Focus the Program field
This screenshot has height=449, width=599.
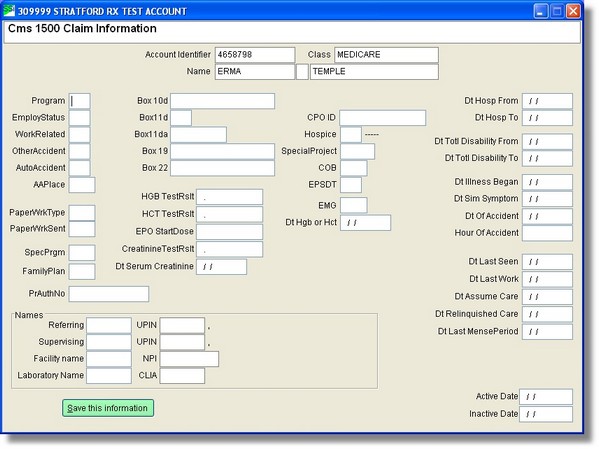79,101
